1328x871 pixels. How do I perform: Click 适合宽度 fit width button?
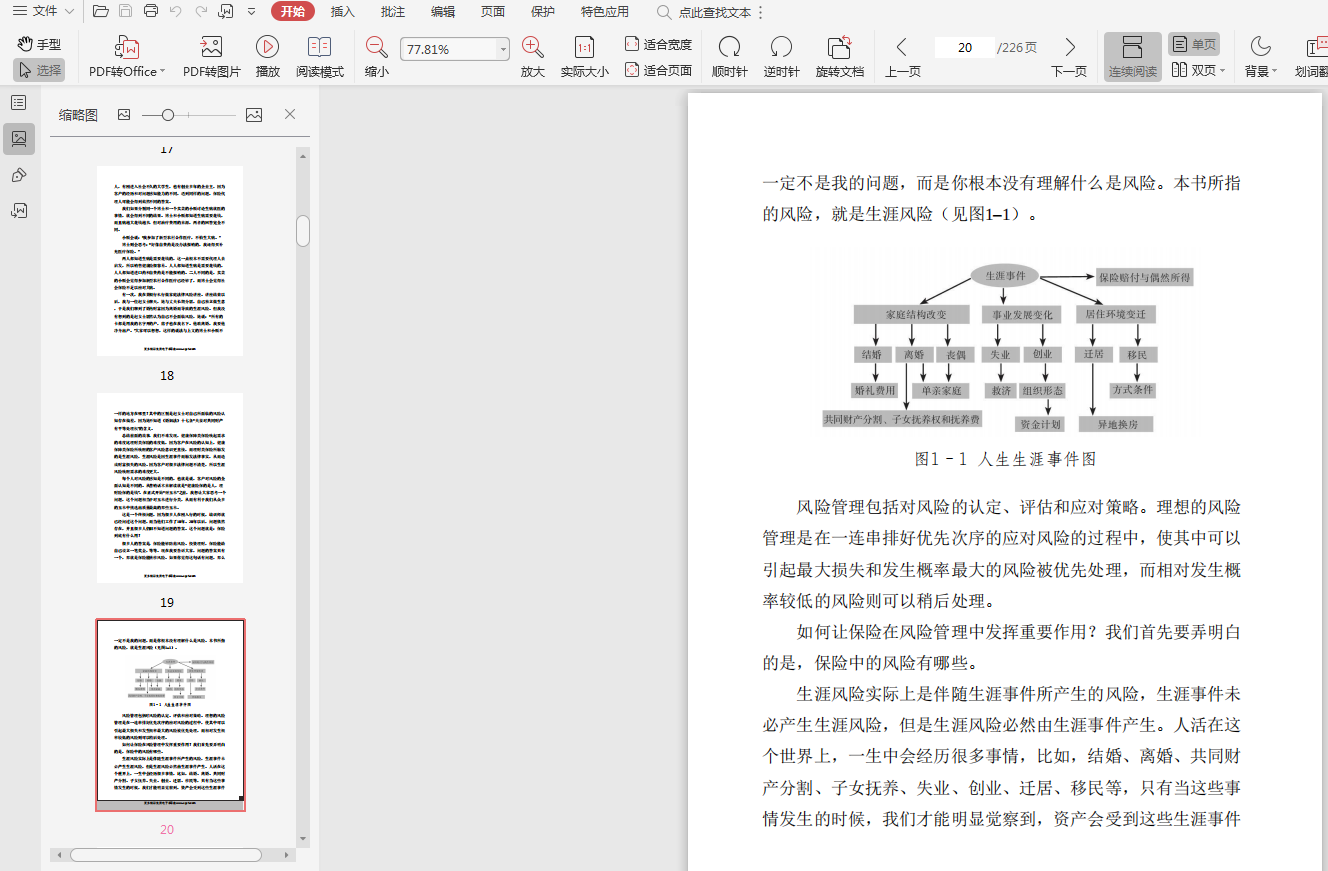tap(658, 44)
